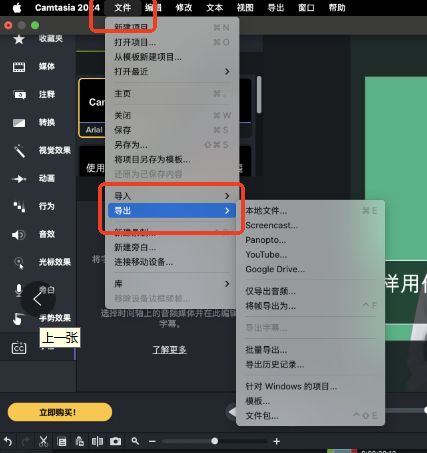
Task: Open the 导出 menu in the menu bar
Action: (276, 8)
